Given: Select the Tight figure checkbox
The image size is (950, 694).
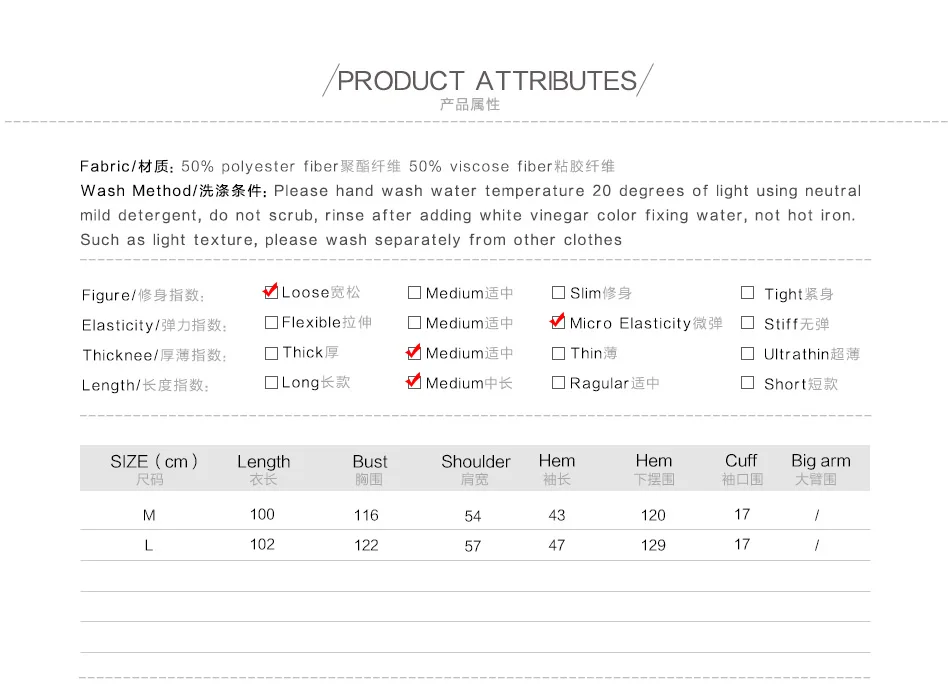Looking at the screenshot, I should [x=748, y=293].
